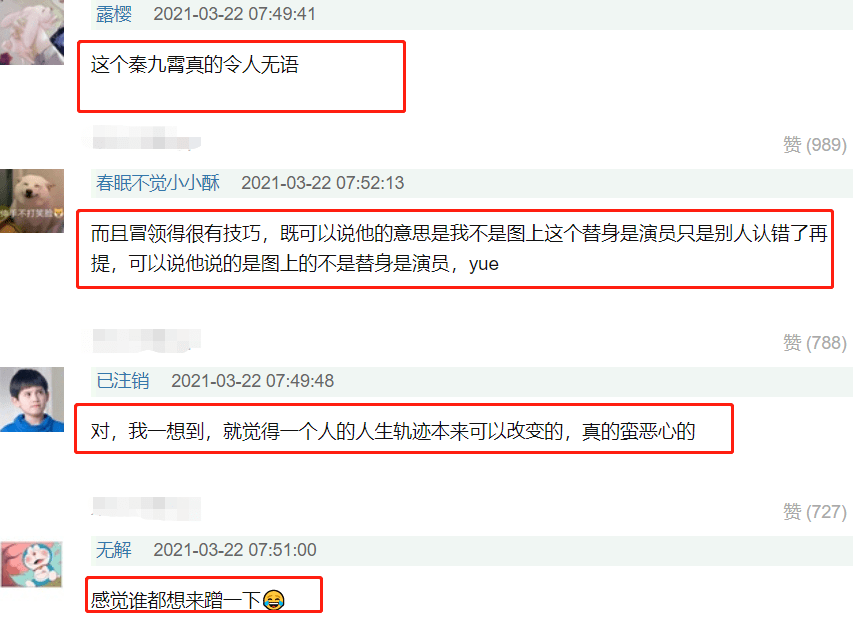Click the comment starting 而且冒领得很有技巧
The width and height of the screenshot is (863, 634).
coord(459,249)
